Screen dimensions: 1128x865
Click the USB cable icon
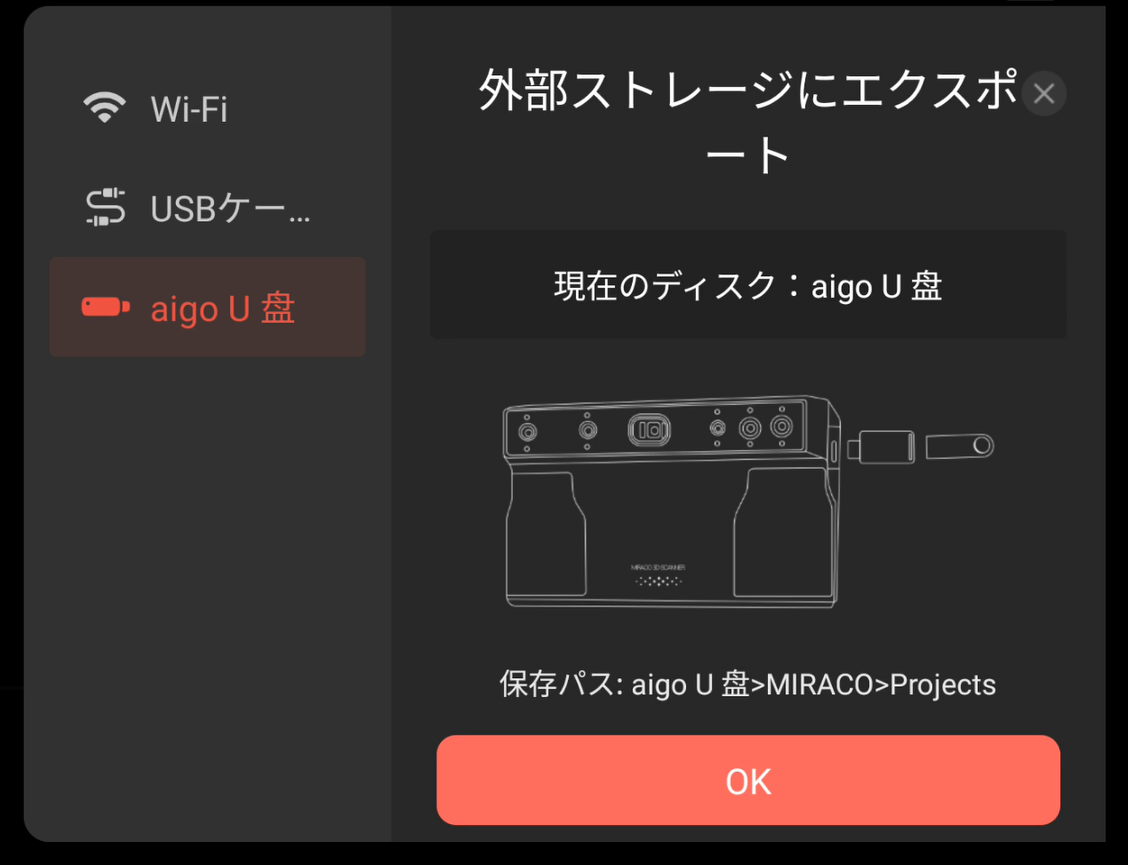105,207
